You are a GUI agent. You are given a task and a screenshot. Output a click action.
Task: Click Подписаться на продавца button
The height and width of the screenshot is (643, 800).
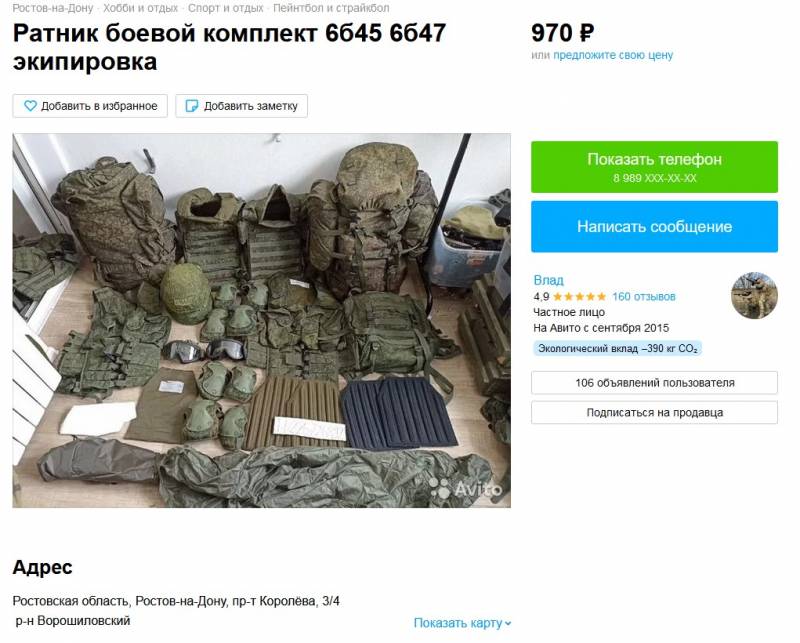tap(654, 412)
